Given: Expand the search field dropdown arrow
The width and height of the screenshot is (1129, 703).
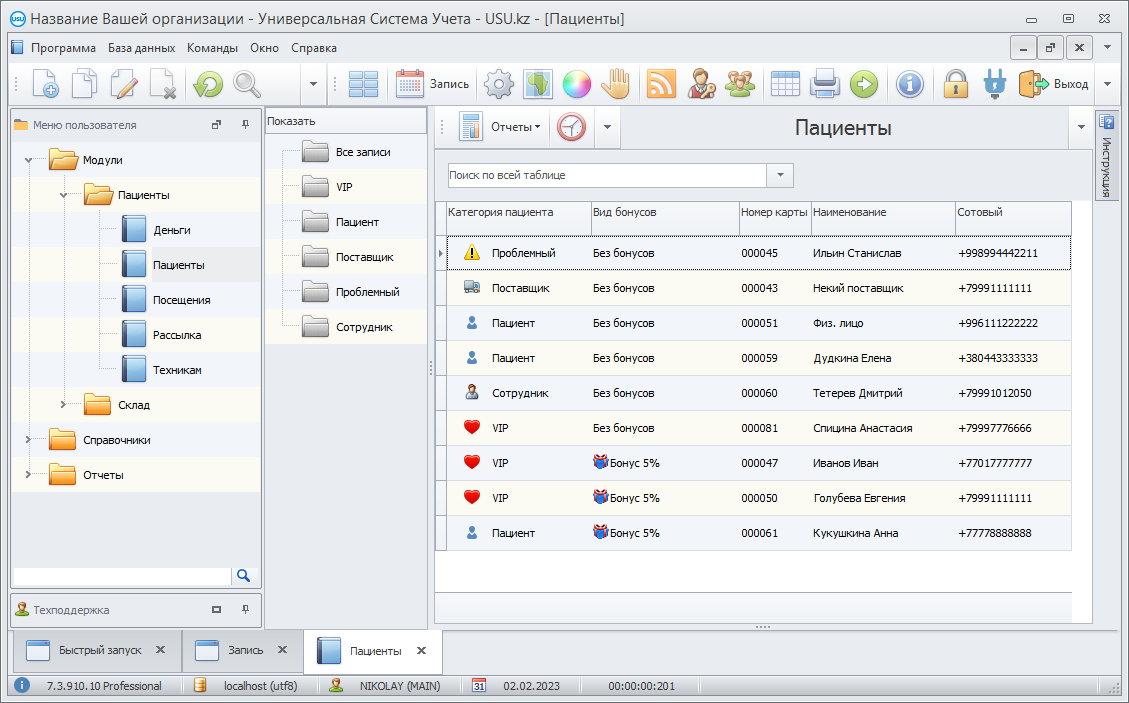Looking at the screenshot, I should (x=780, y=175).
